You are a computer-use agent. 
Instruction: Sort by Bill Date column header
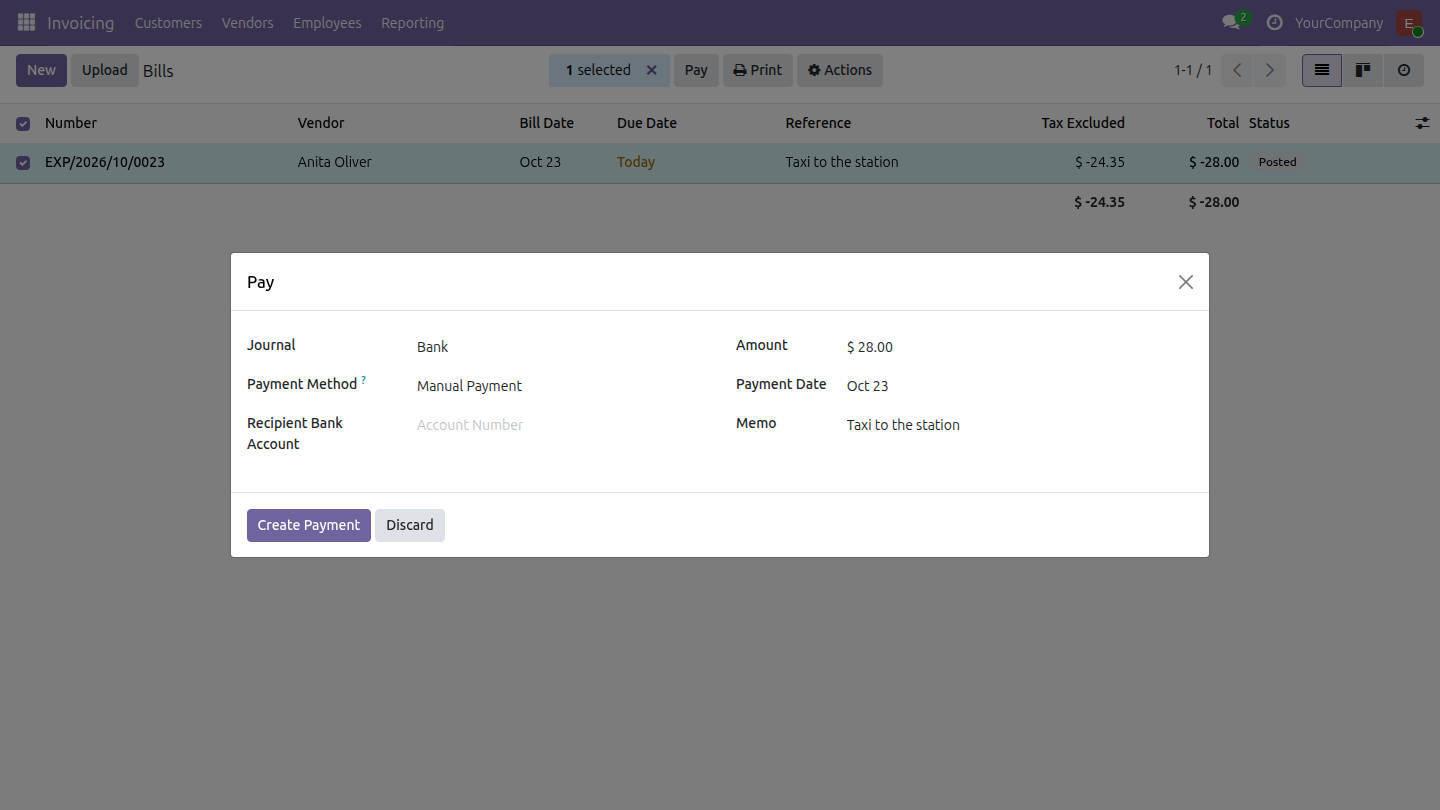(x=547, y=123)
